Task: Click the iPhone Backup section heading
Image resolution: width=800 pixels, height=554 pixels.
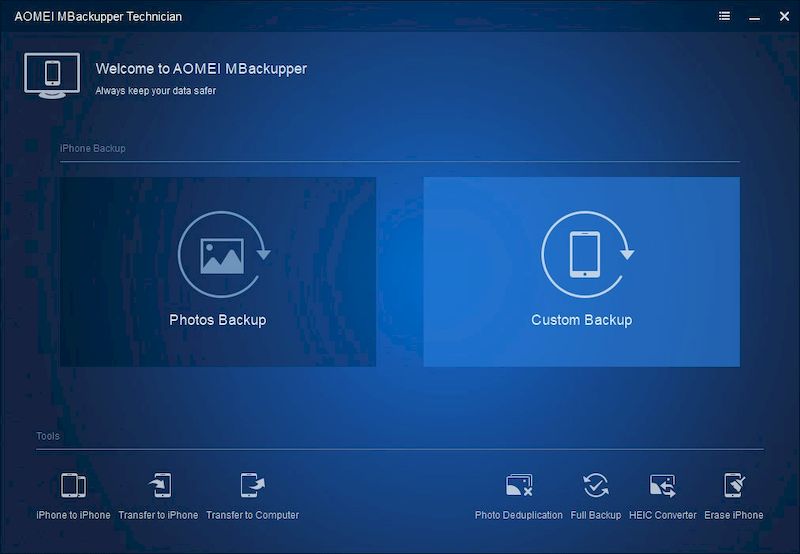Action: (93, 148)
